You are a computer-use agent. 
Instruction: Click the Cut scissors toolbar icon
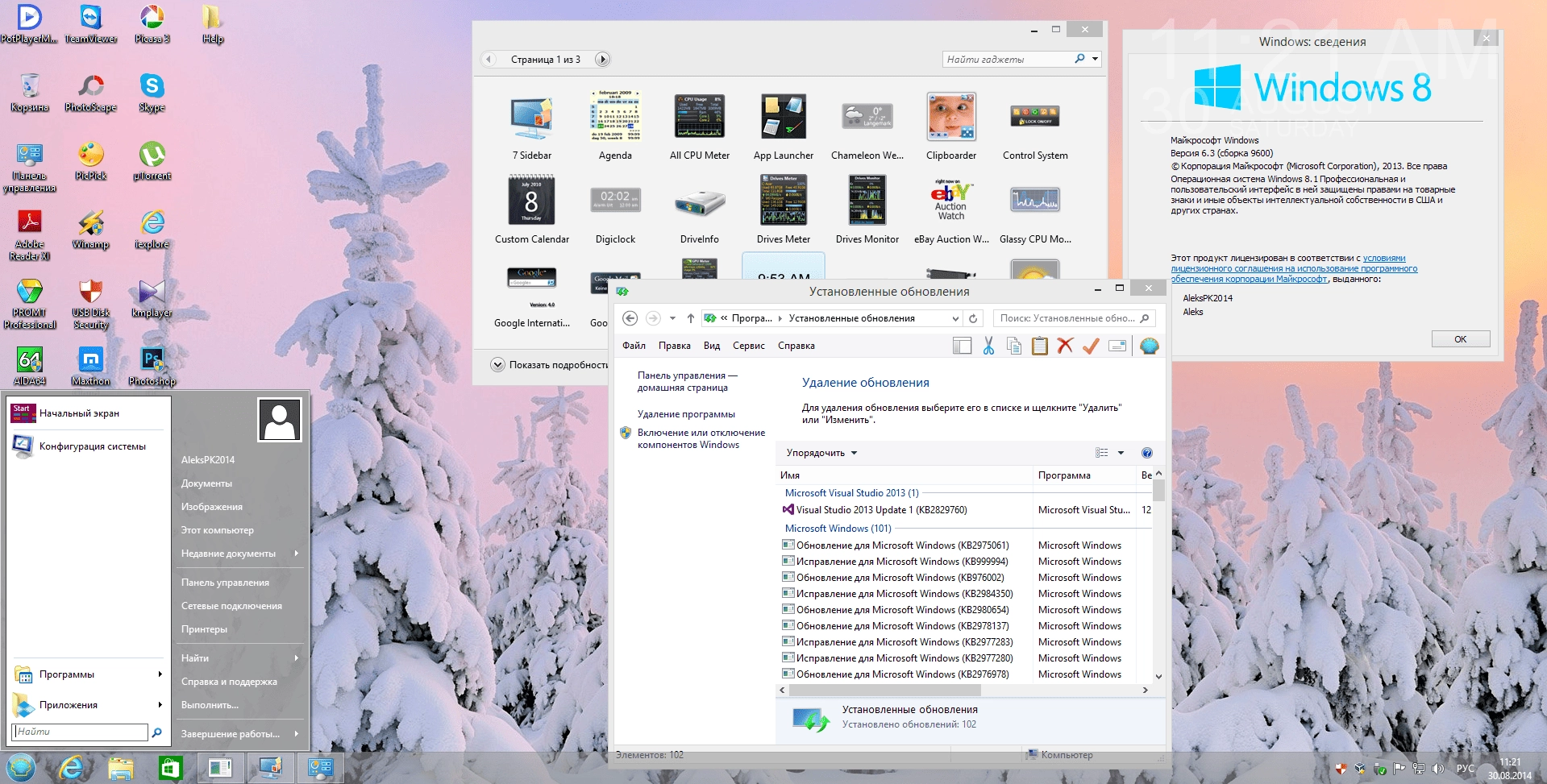[x=988, y=346]
